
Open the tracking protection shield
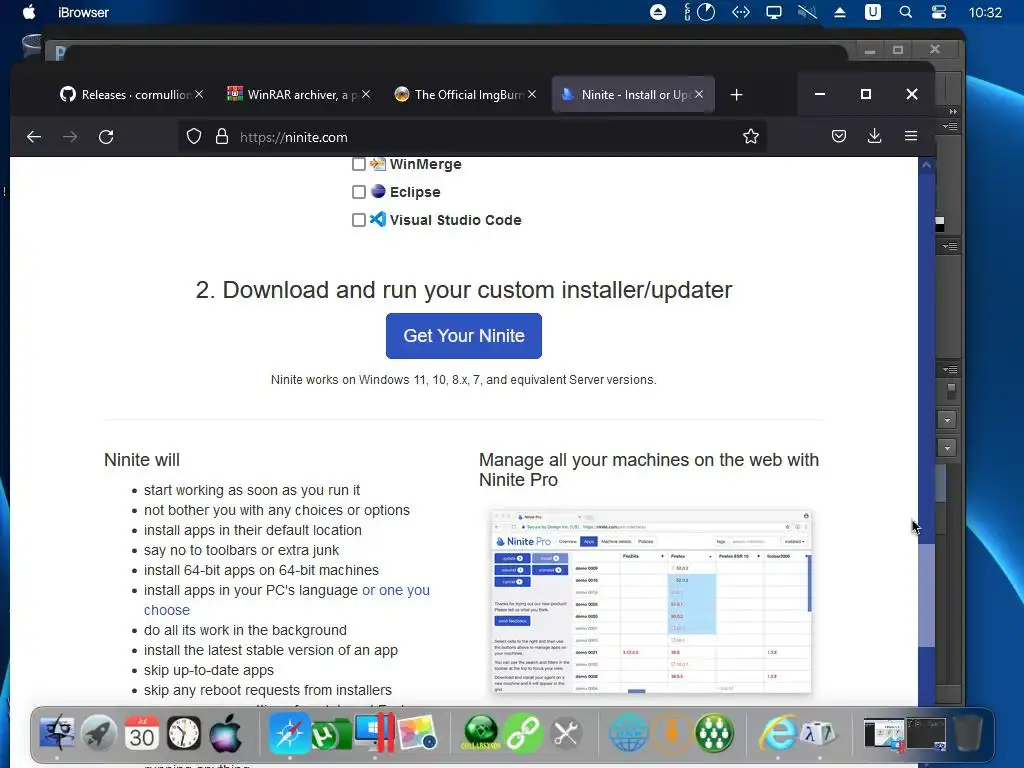(x=194, y=136)
